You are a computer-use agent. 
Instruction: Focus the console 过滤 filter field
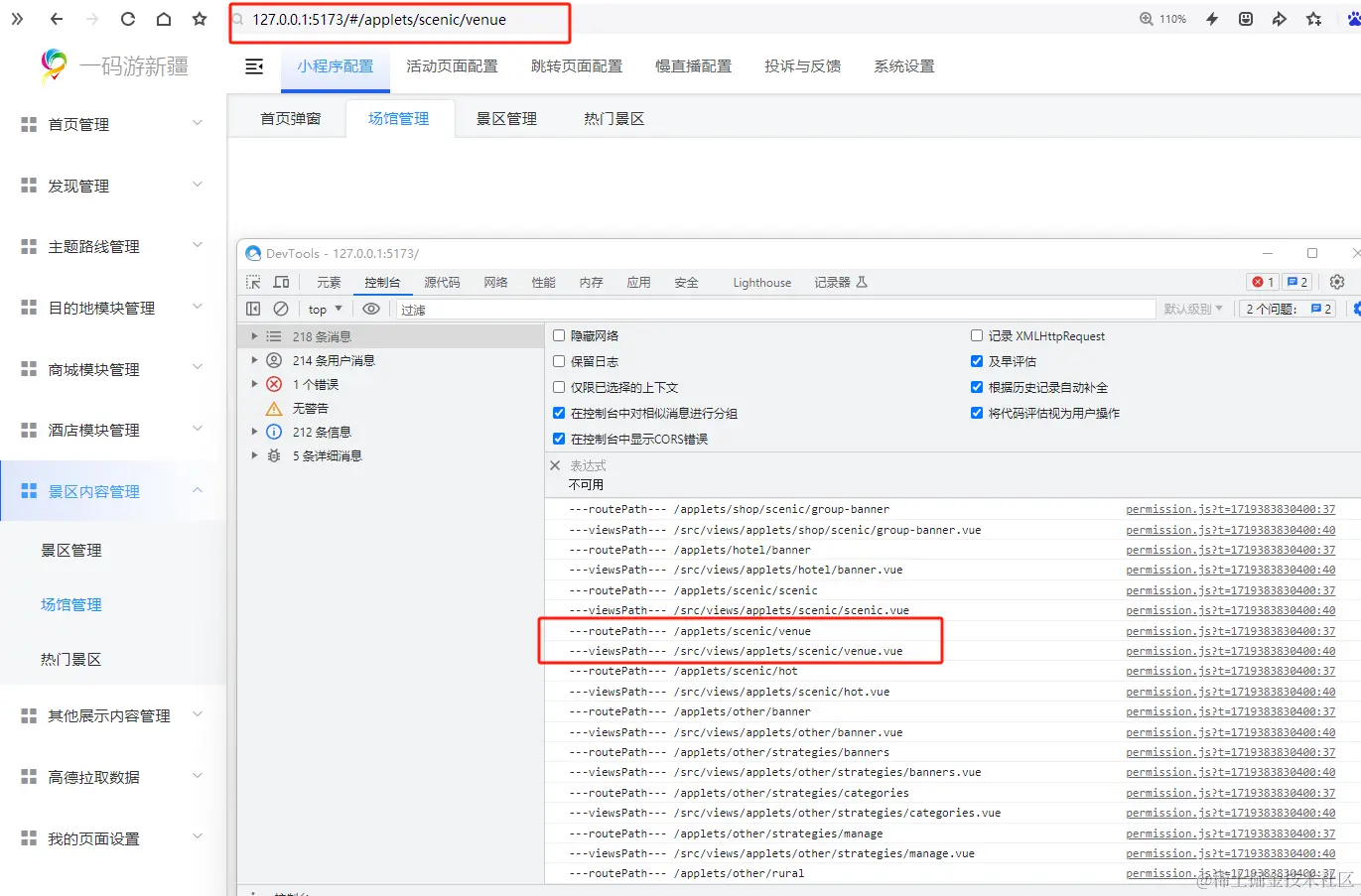(775, 309)
